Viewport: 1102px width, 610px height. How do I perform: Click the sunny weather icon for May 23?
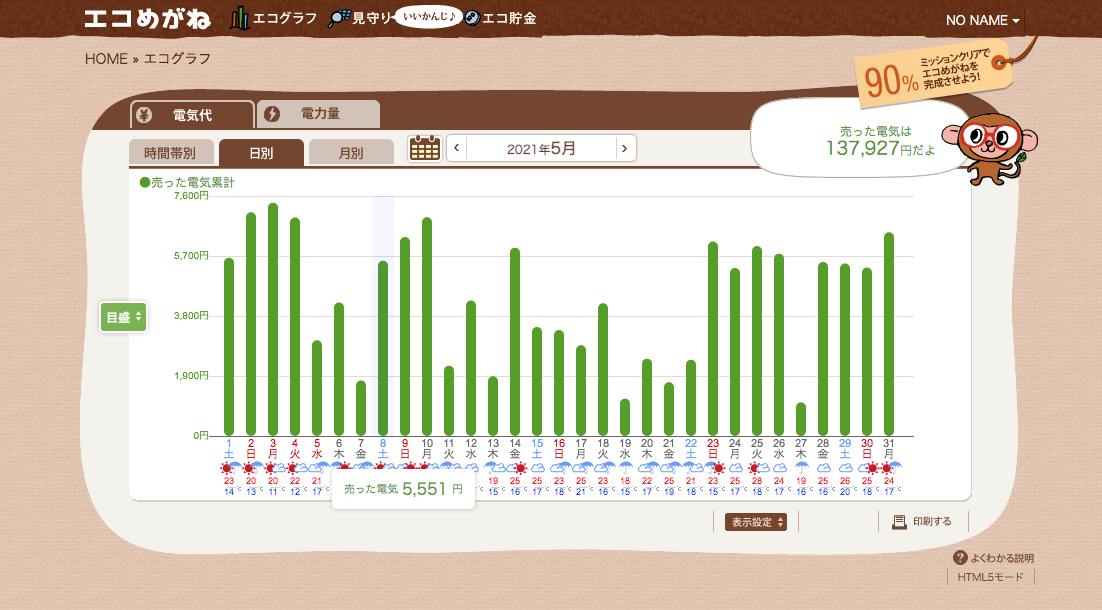[718, 468]
